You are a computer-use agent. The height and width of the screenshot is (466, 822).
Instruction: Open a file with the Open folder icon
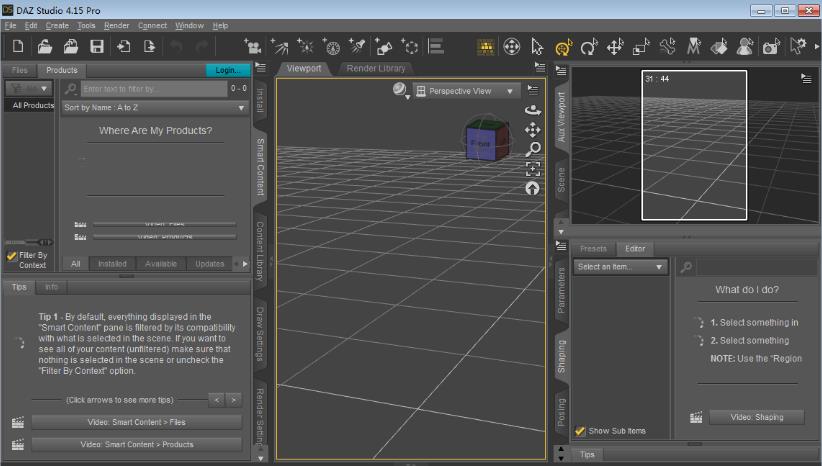pos(45,47)
